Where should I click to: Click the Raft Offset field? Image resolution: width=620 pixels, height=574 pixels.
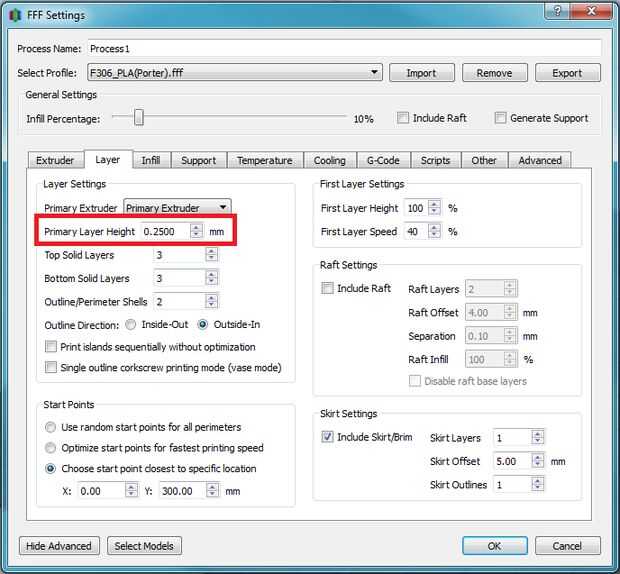[x=485, y=313]
